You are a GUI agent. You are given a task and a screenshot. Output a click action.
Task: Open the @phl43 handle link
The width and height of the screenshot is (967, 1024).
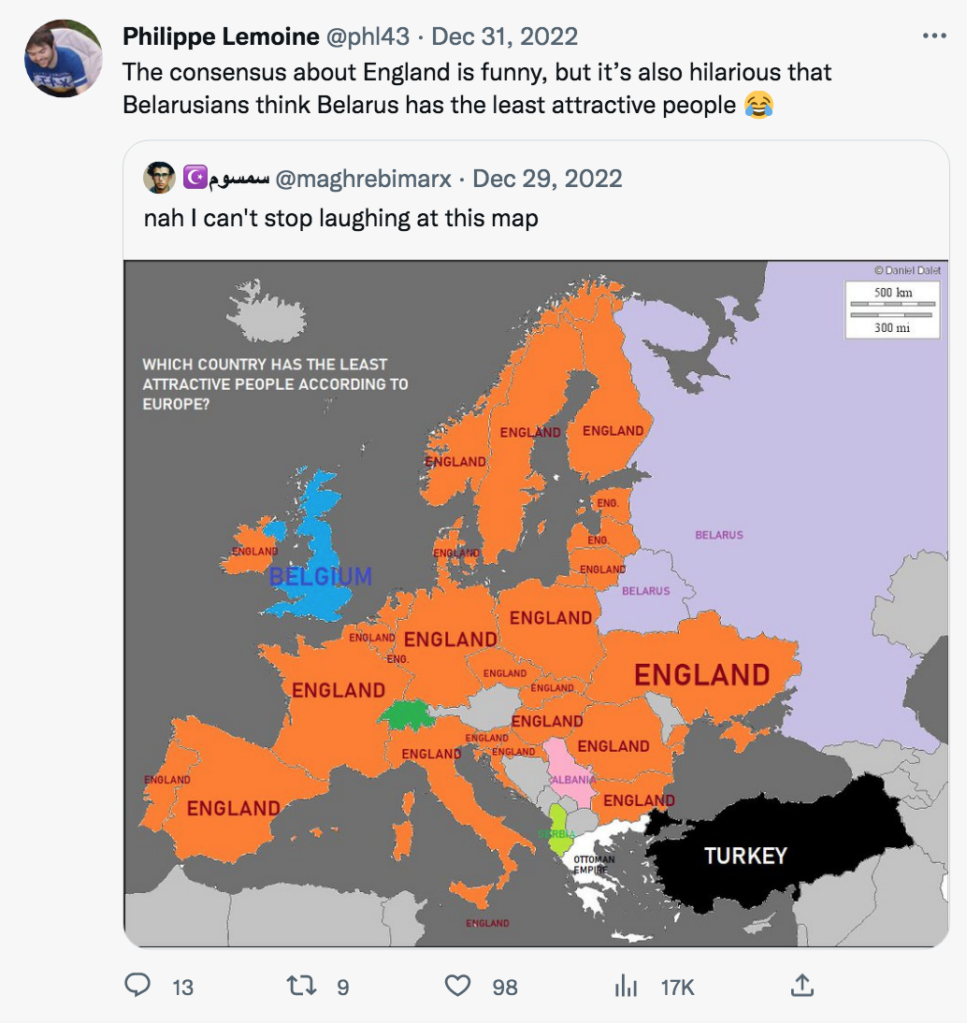pyautogui.click(x=368, y=37)
